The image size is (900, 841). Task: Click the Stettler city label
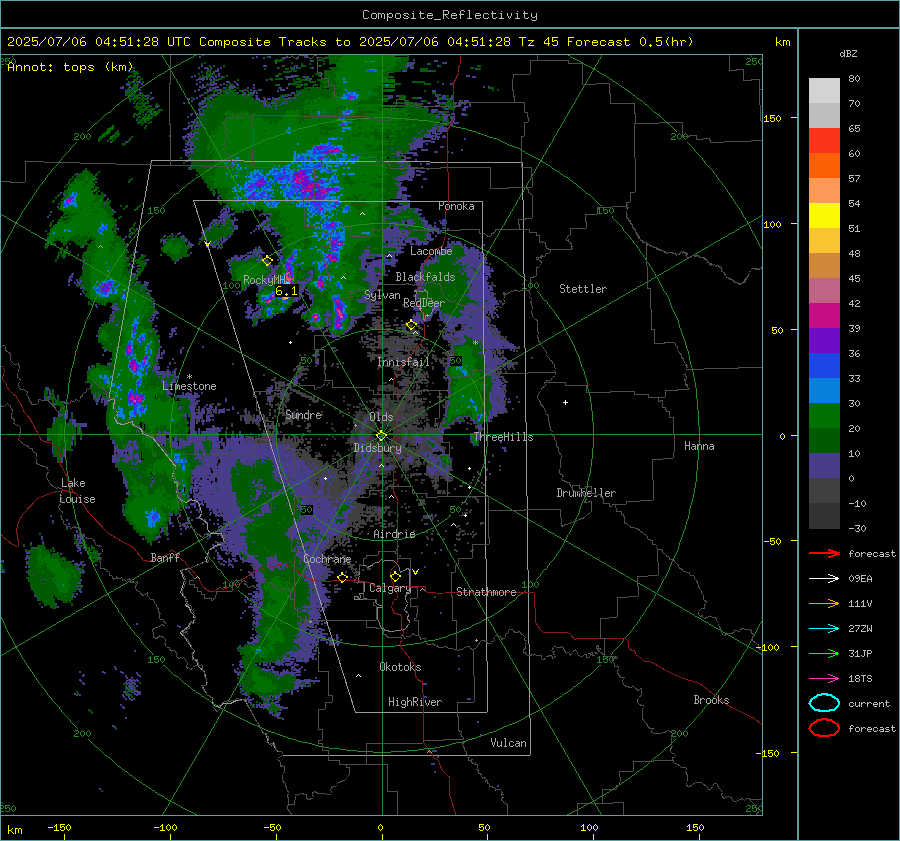coord(583,289)
